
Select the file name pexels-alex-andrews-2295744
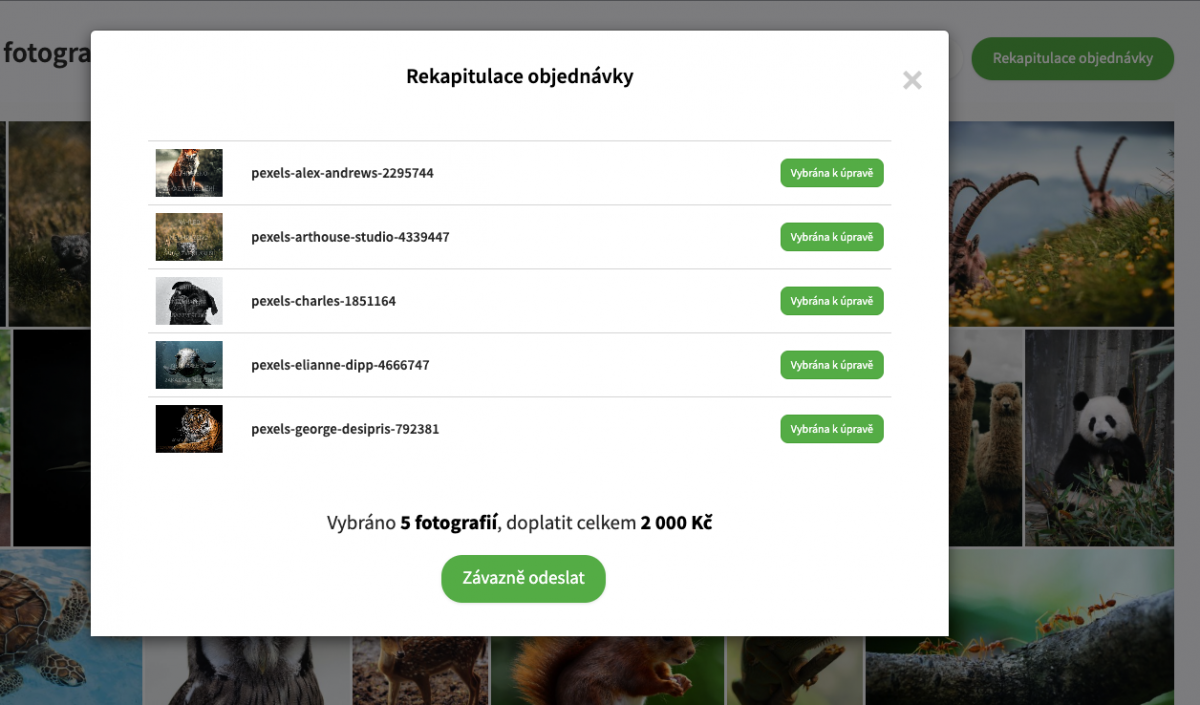click(x=342, y=173)
